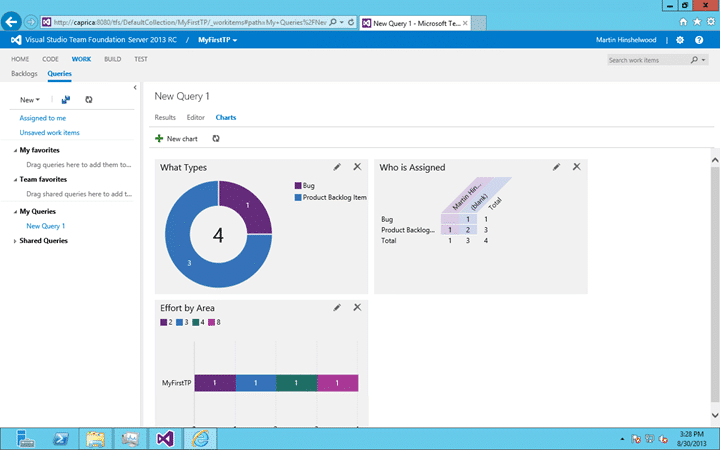720x450 pixels.
Task: Open the MyFirstTP project dropdown
Action: click(218, 40)
